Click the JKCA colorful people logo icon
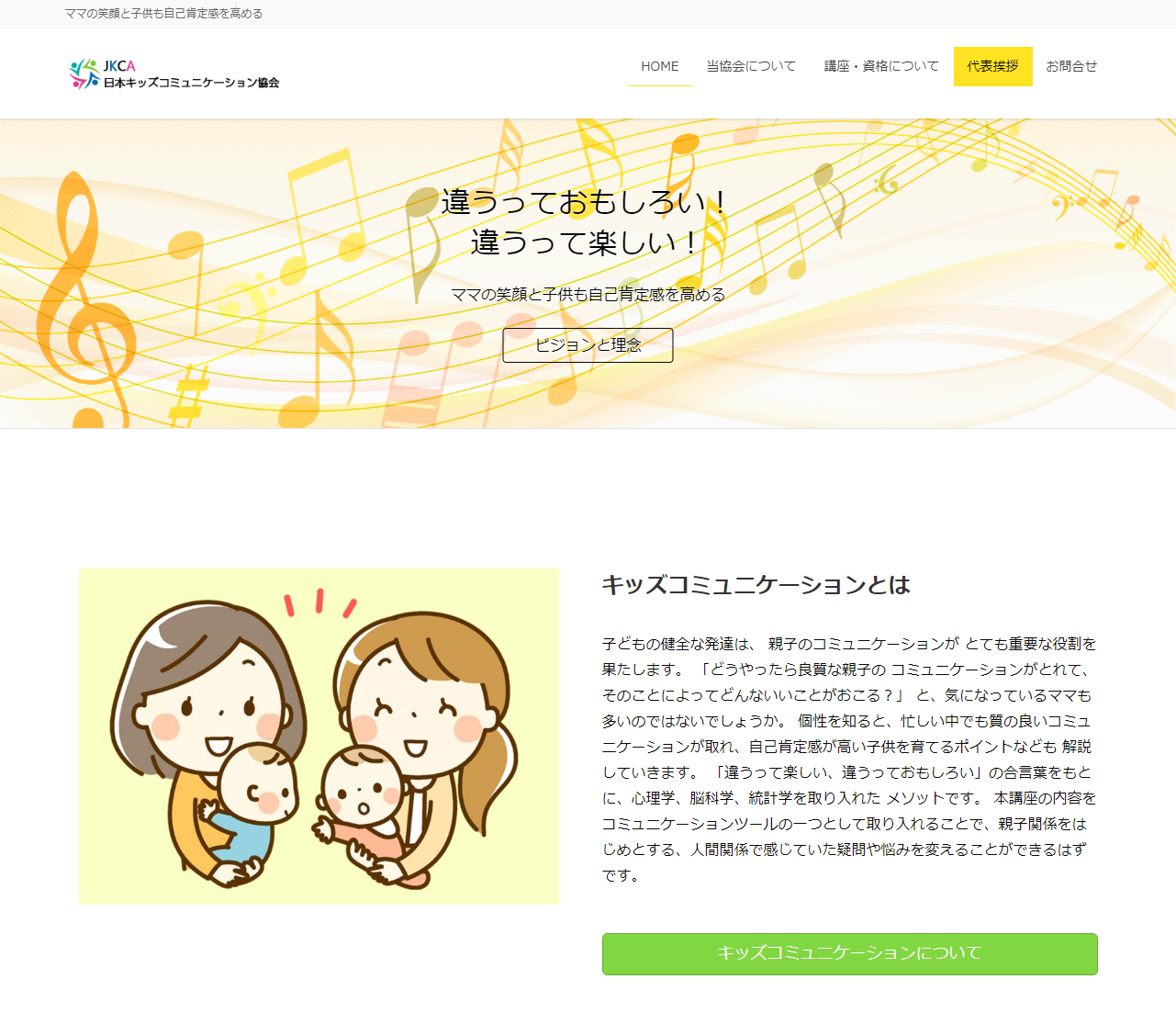This screenshot has height=1013, width=1176. point(84,73)
